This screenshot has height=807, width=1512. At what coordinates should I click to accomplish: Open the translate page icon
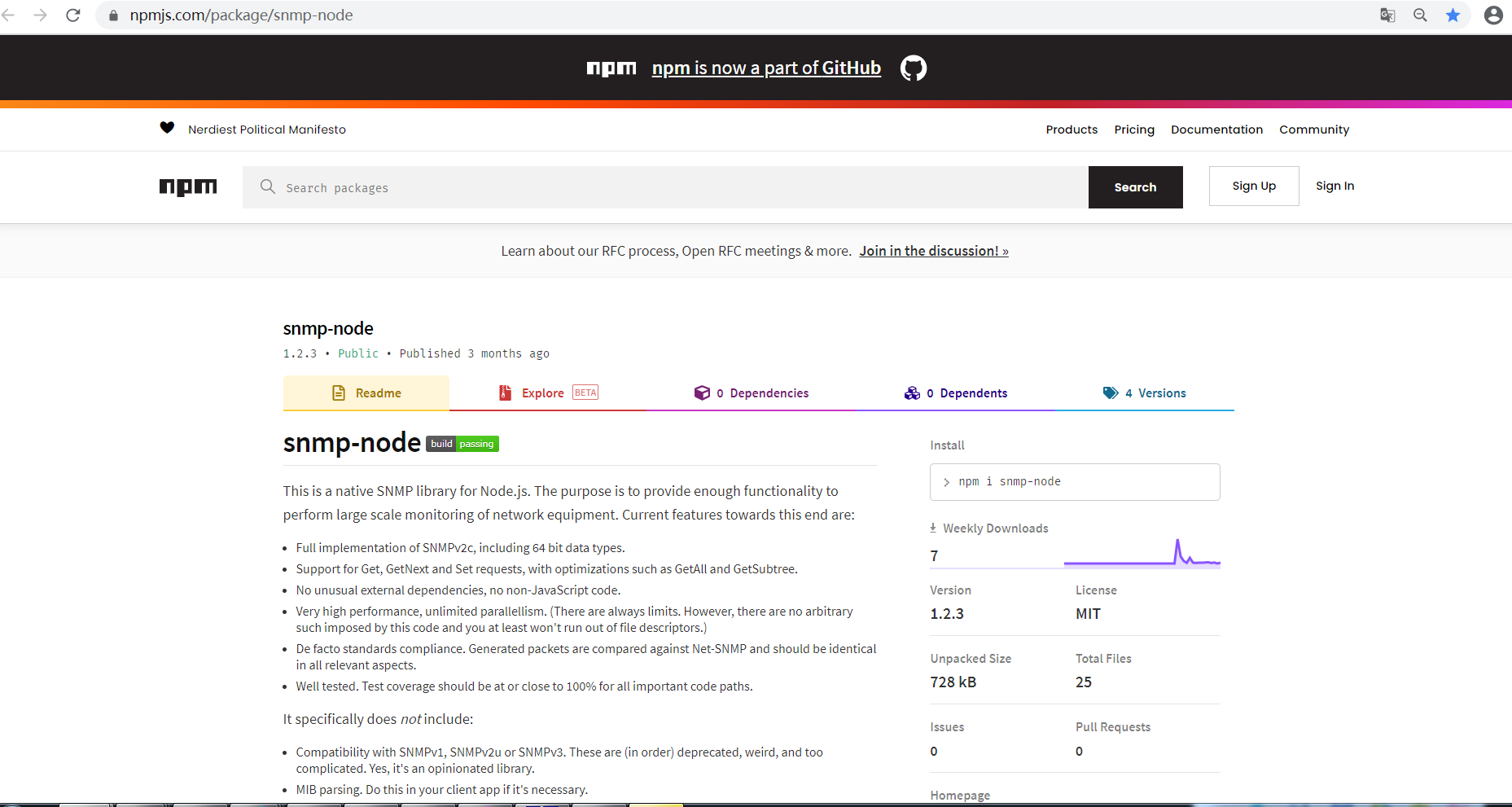1387,15
